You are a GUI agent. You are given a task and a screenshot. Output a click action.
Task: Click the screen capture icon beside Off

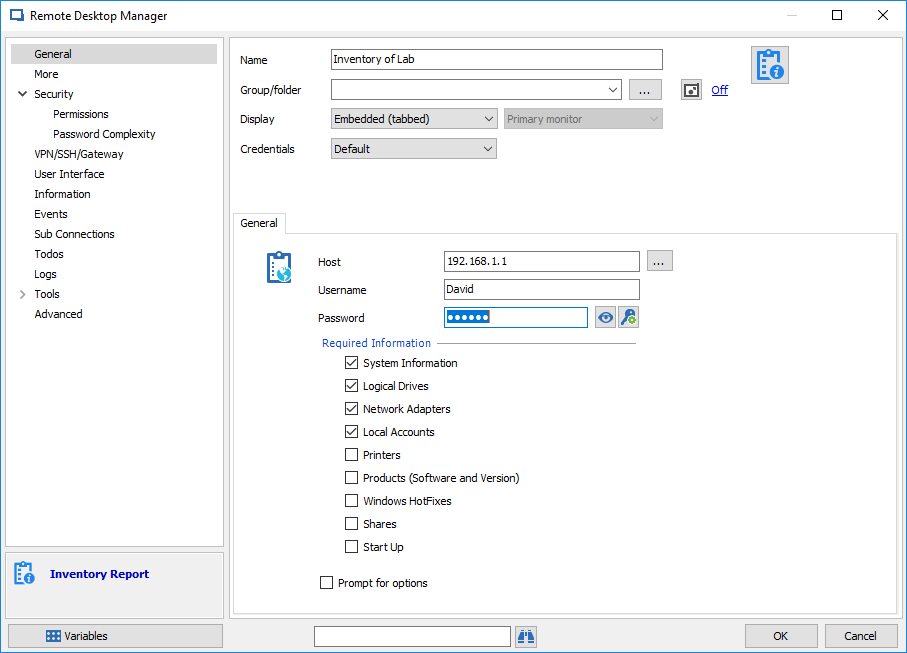point(692,90)
